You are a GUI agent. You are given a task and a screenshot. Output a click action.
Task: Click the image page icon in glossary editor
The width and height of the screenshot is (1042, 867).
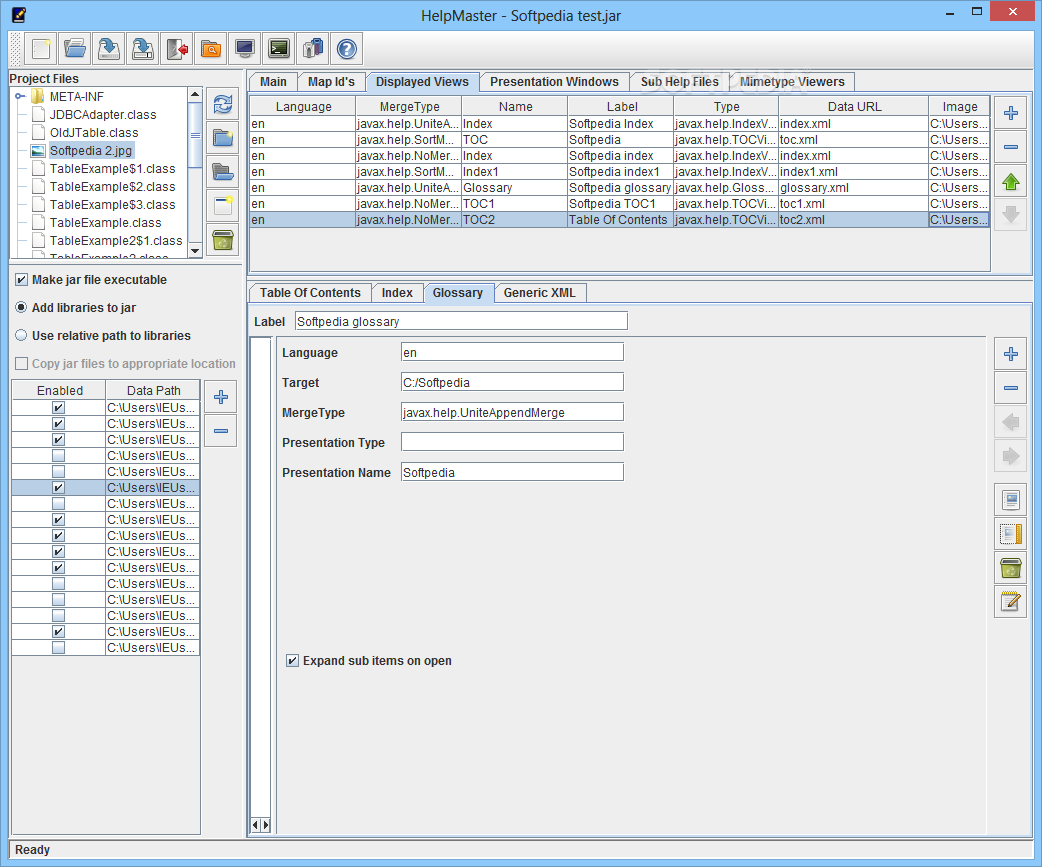click(1011, 500)
